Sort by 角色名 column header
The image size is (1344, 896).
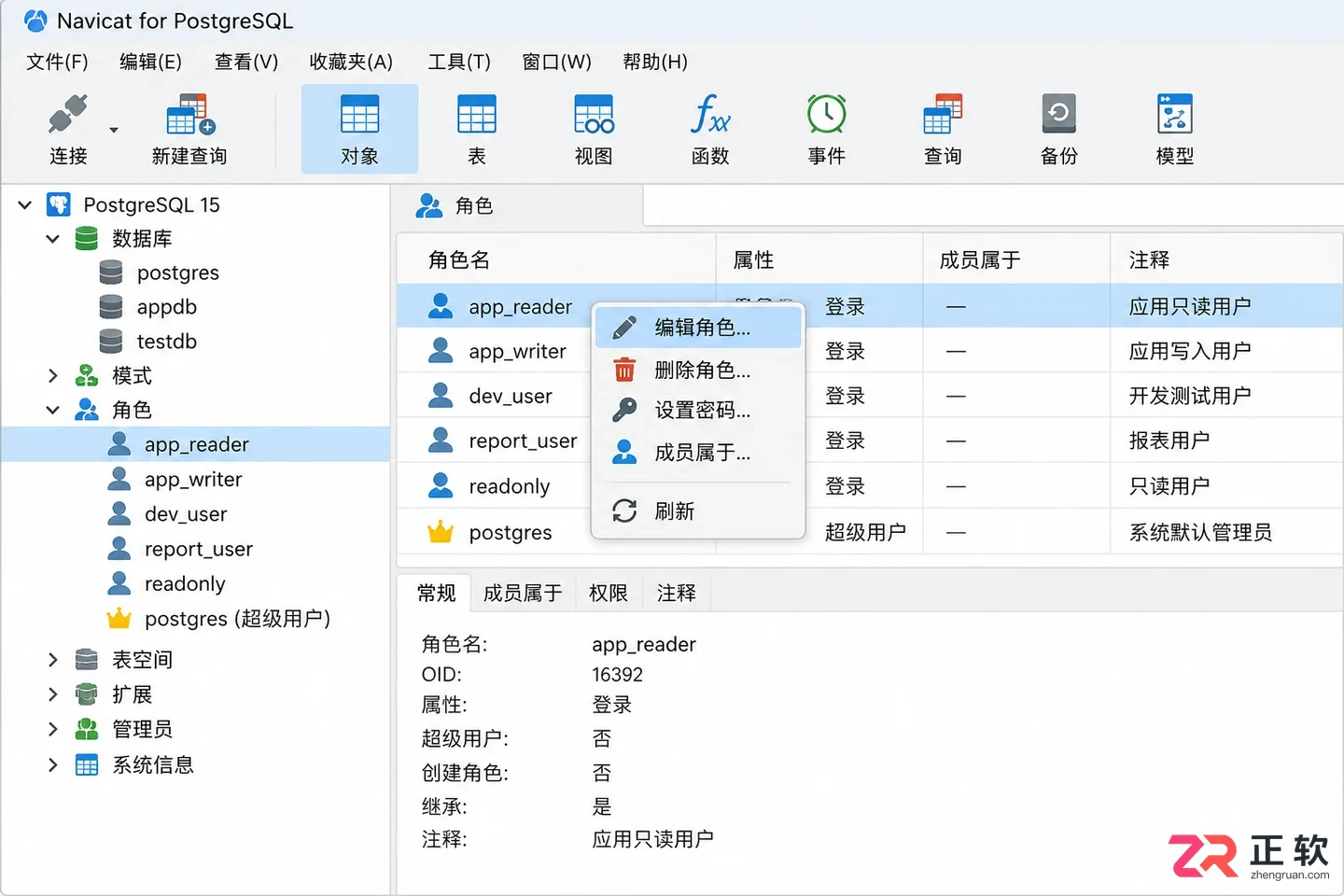(x=556, y=259)
